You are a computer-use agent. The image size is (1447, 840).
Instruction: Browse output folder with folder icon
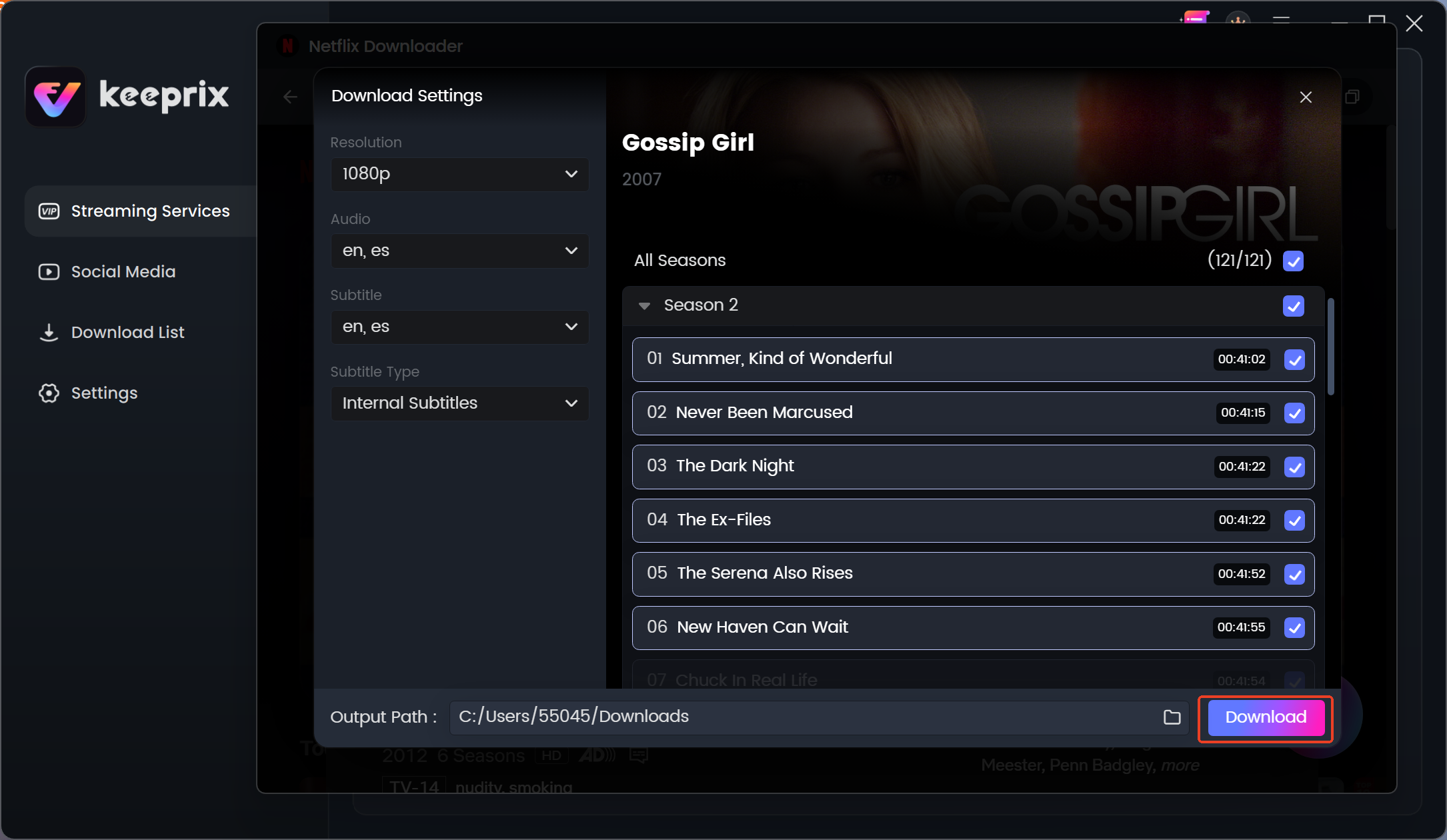[1172, 717]
